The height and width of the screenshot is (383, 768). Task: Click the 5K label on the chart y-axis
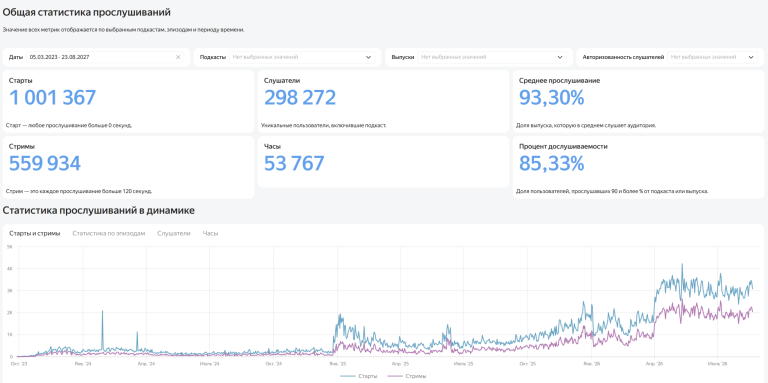click(9, 247)
